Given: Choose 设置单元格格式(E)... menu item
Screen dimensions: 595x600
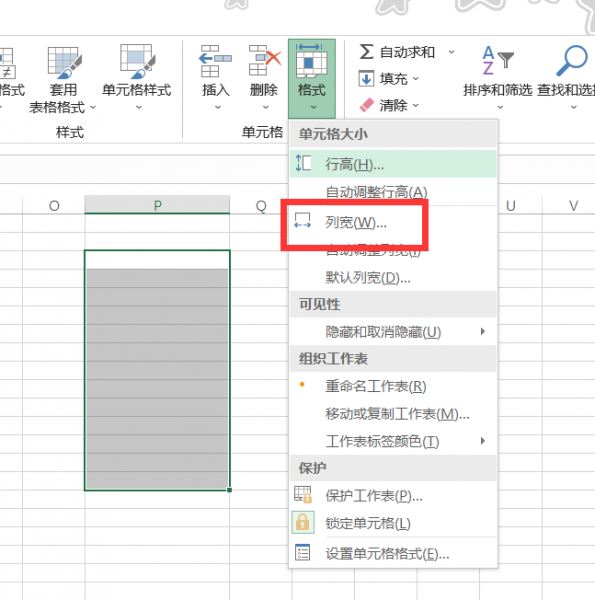Looking at the screenshot, I should click(x=393, y=553).
